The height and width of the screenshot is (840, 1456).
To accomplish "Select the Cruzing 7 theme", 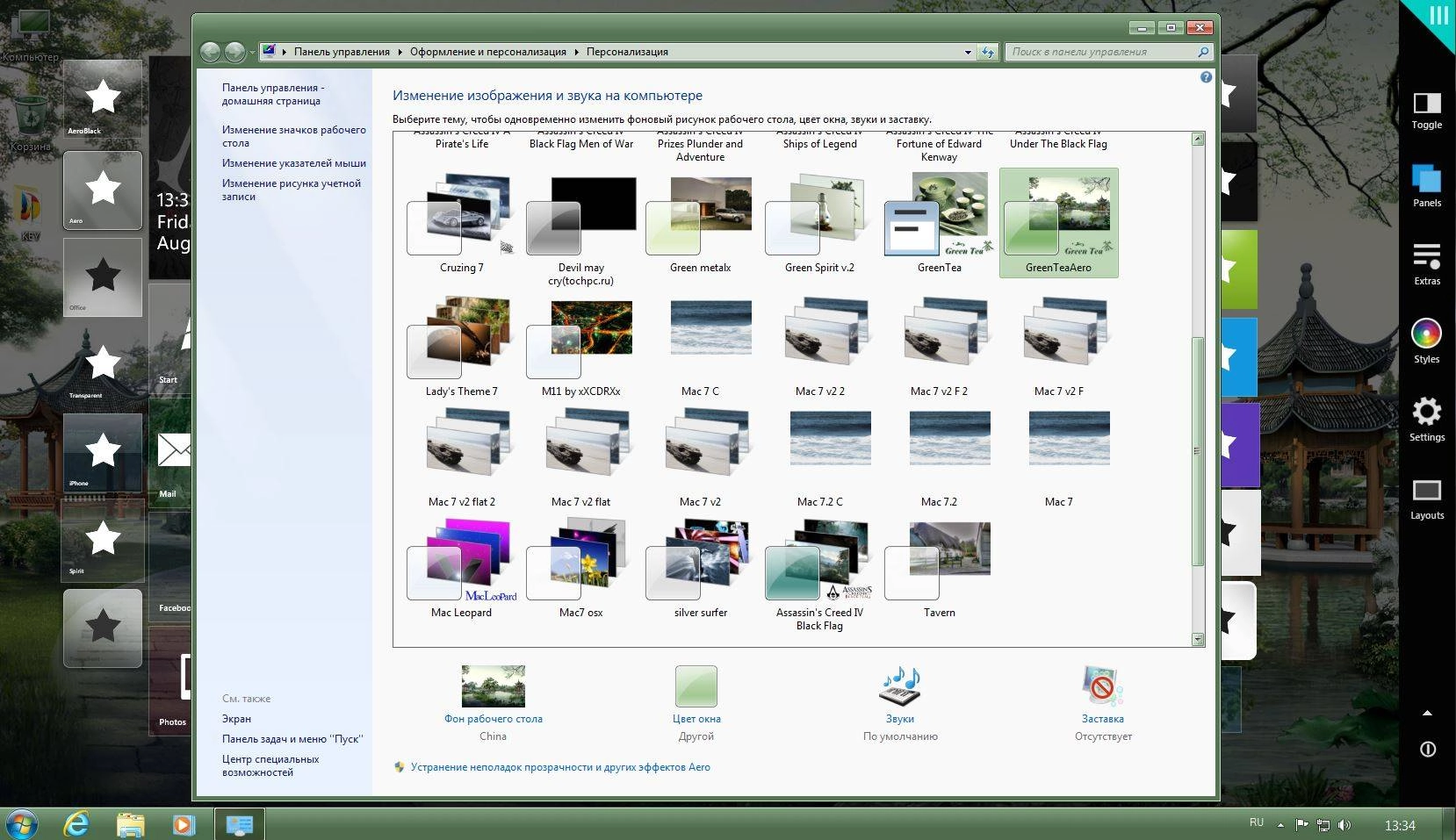I will click(x=461, y=223).
